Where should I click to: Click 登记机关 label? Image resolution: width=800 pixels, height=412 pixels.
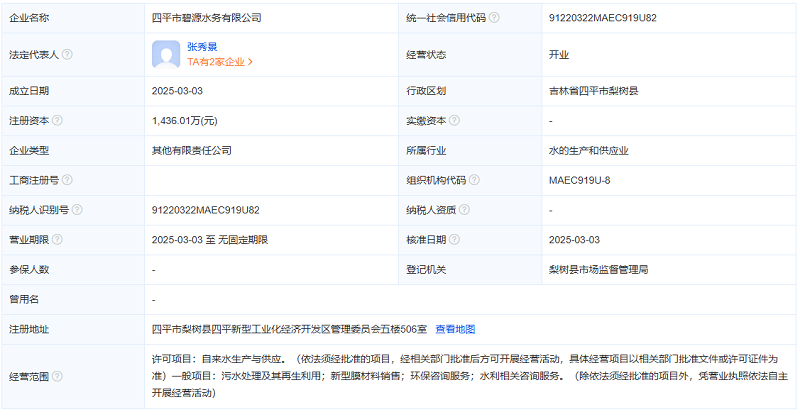coord(426,269)
